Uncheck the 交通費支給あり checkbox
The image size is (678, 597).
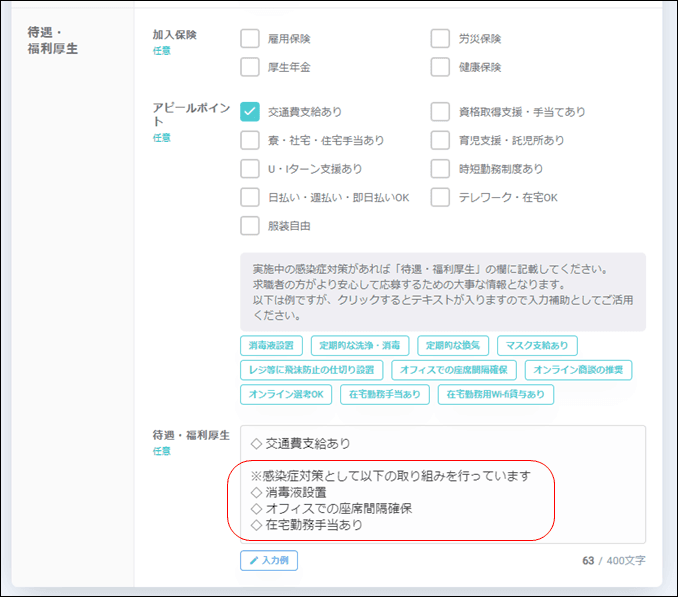point(250,112)
